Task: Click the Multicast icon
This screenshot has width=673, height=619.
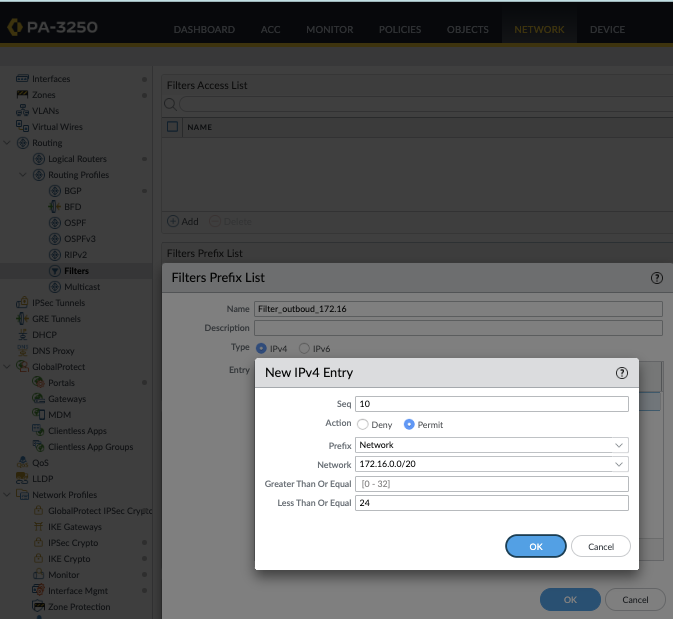Action: [55, 287]
